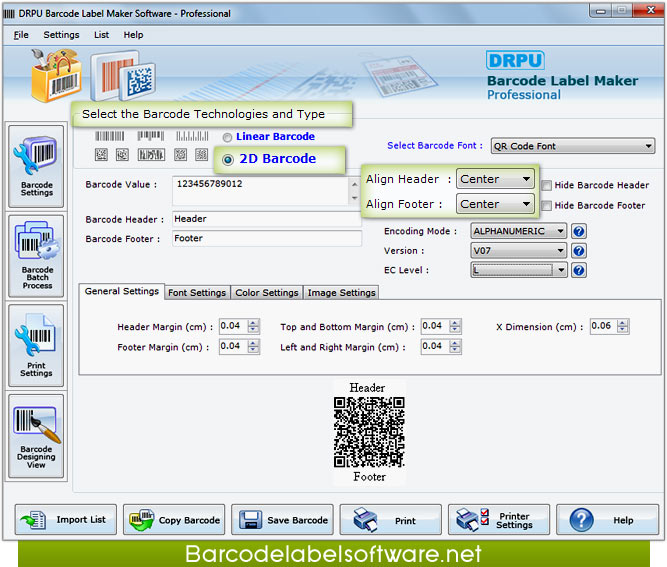This screenshot has width=667, height=567.
Task: Click the title bar barcode app icon
Action: [x=9, y=14]
